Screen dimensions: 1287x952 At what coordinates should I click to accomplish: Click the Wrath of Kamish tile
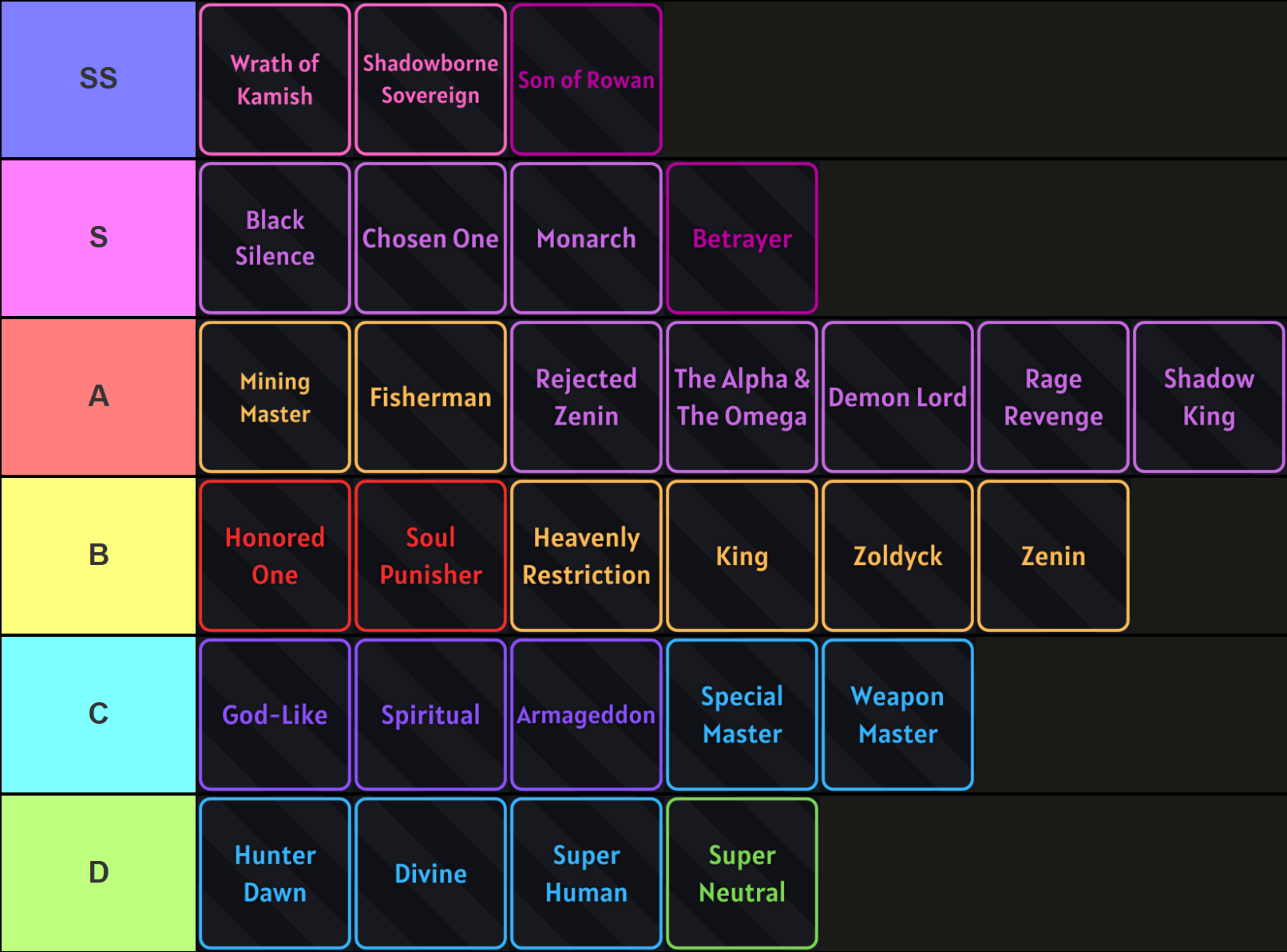point(275,79)
